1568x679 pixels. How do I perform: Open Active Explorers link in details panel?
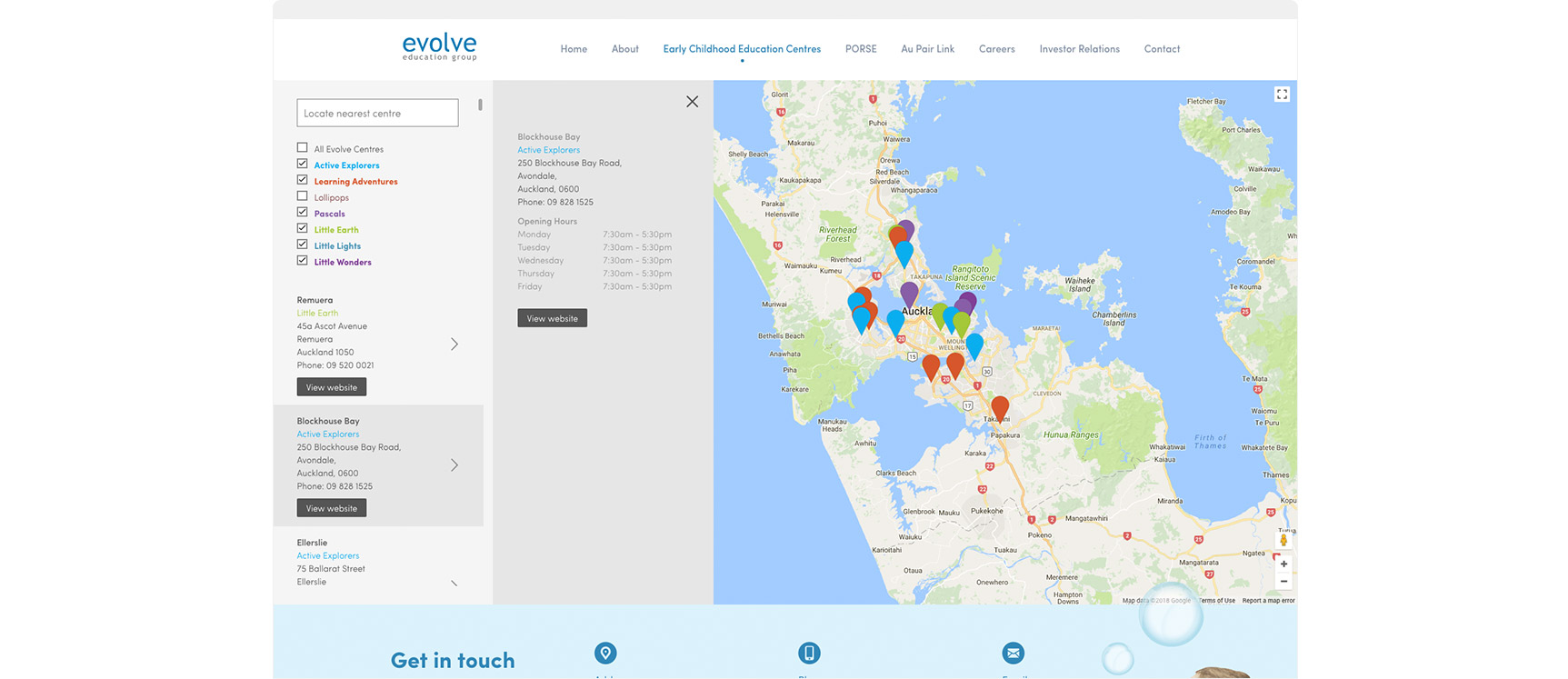point(548,150)
